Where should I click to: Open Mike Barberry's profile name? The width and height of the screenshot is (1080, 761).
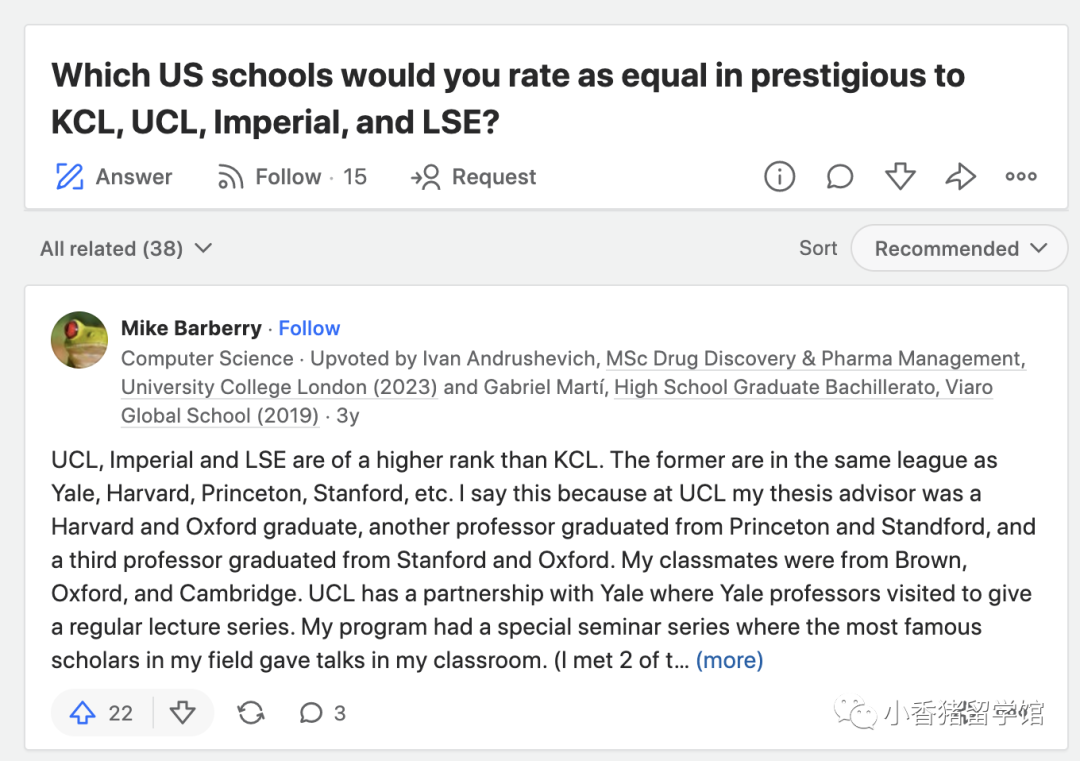point(191,328)
